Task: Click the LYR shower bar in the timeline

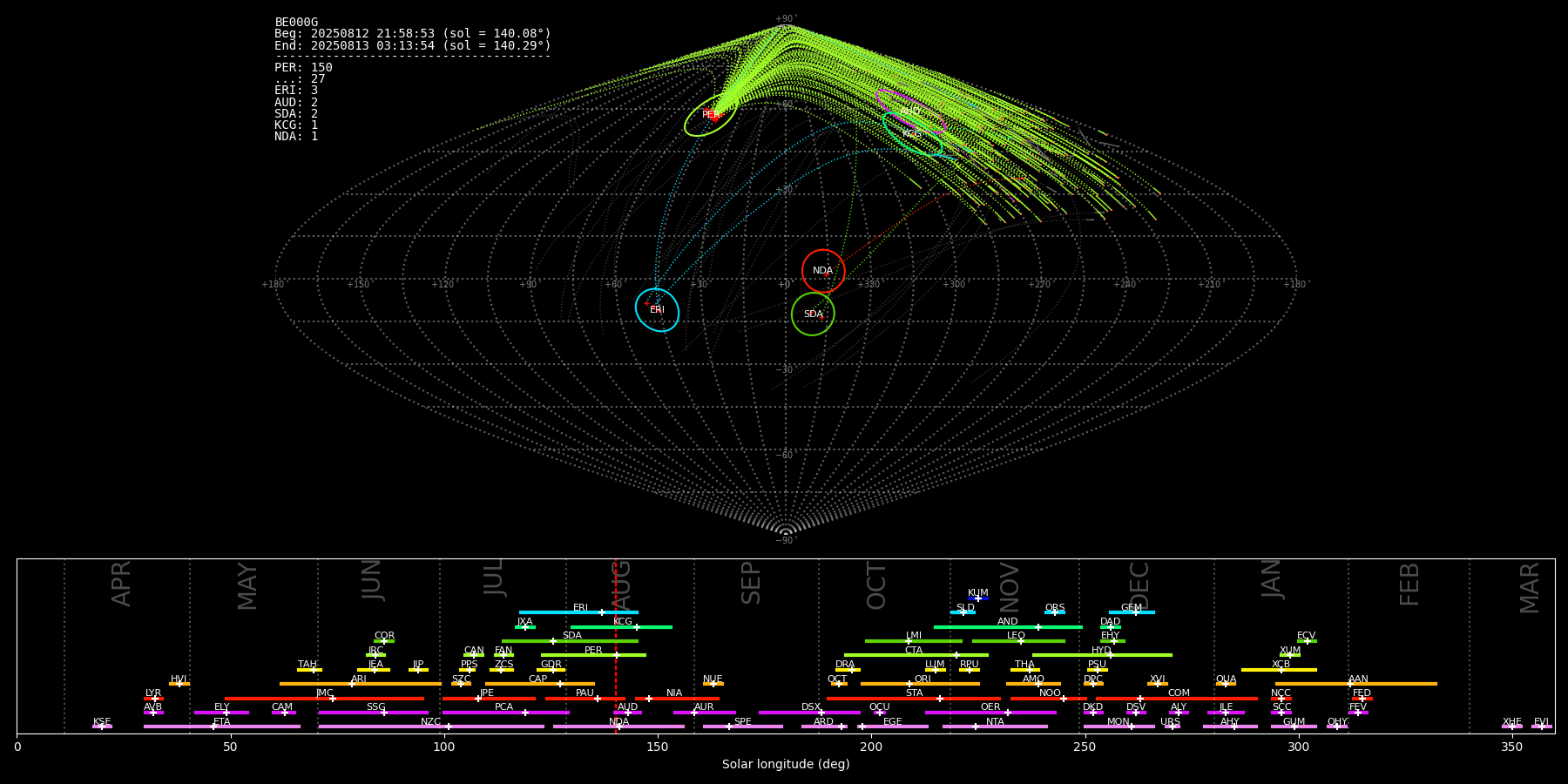Action: pos(153,699)
